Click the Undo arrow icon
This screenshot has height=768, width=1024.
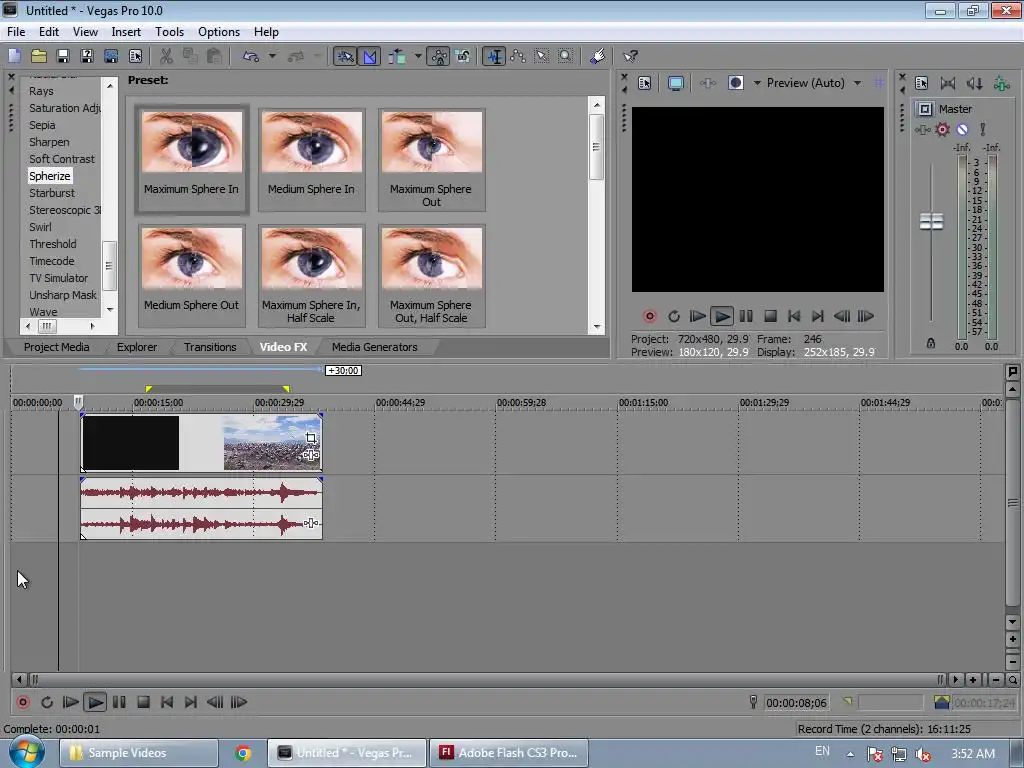251,57
